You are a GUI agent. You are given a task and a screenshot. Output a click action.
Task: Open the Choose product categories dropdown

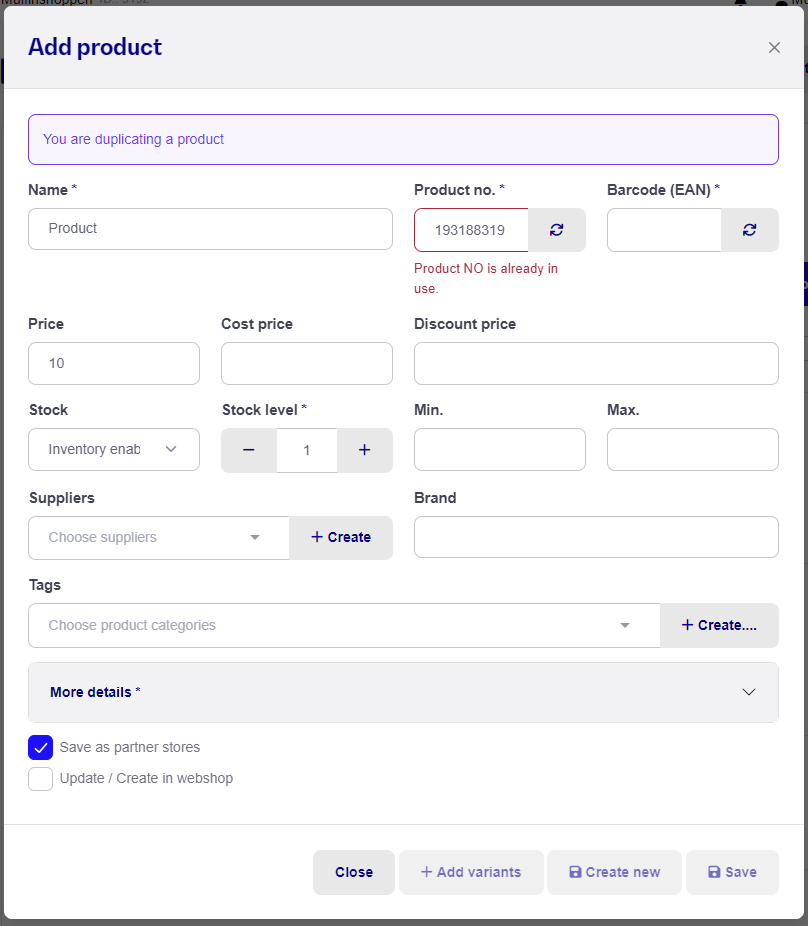tap(344, 625)
